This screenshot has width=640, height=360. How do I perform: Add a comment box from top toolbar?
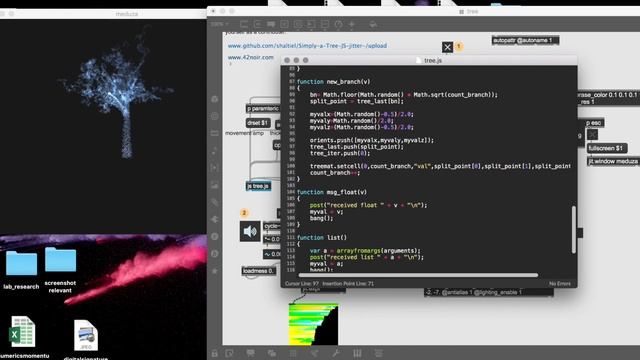[271, 24]
